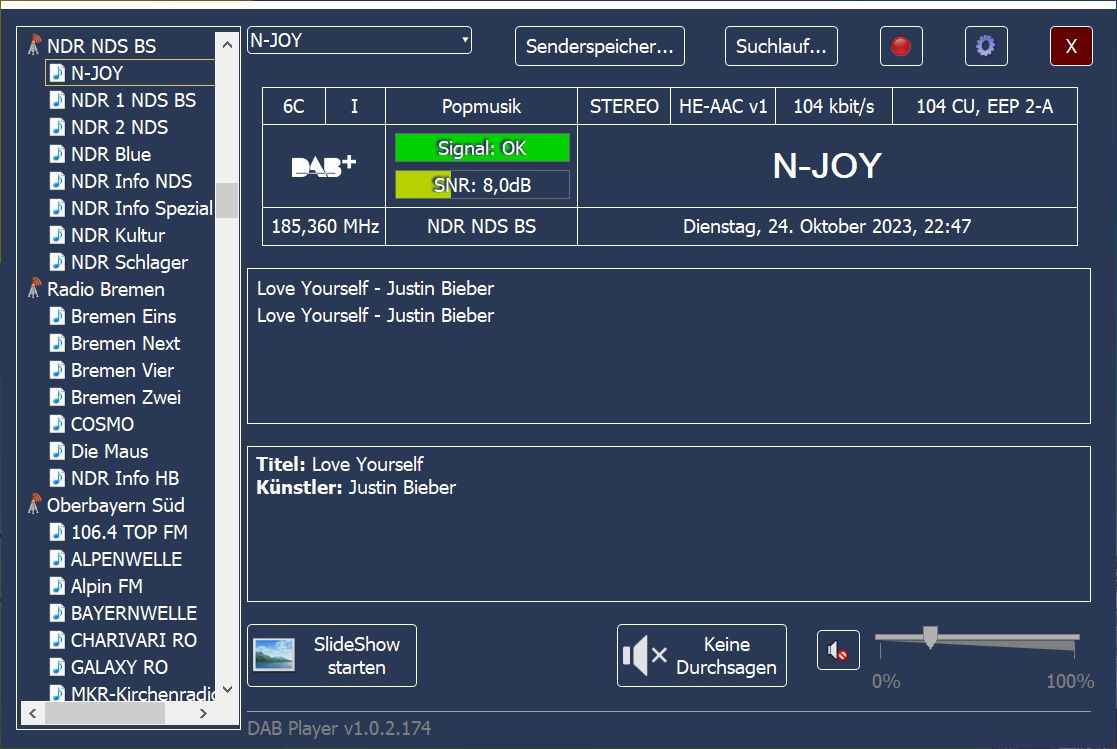Tune to GALAXY RO
Screen dimensions: 1117x749
point(119,668)
